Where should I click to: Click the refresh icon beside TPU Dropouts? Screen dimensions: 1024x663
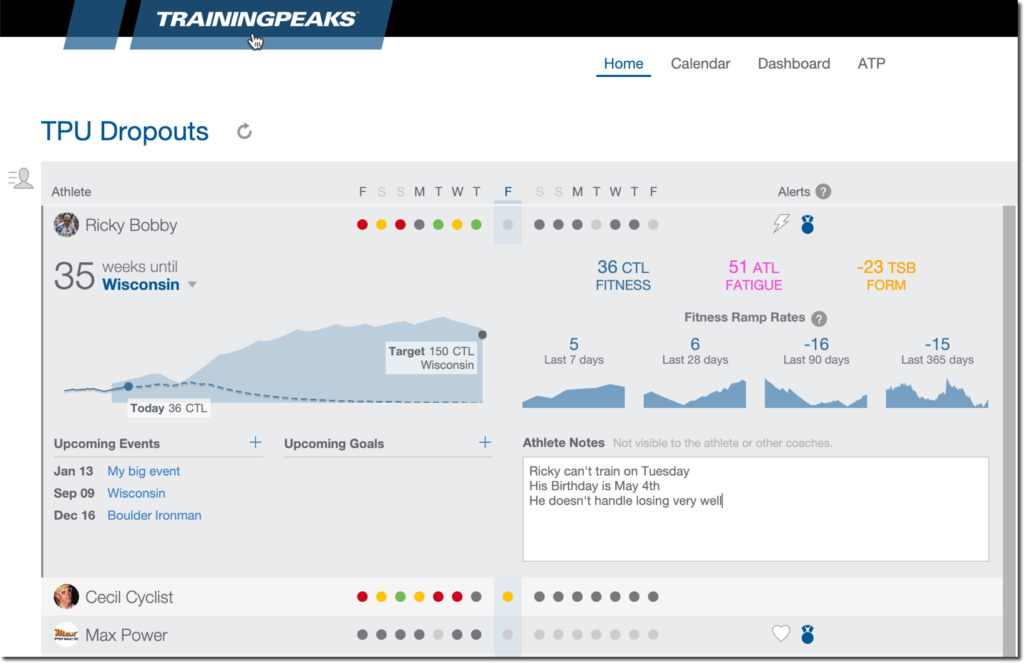pyautogui.click(x=244, y=131)
